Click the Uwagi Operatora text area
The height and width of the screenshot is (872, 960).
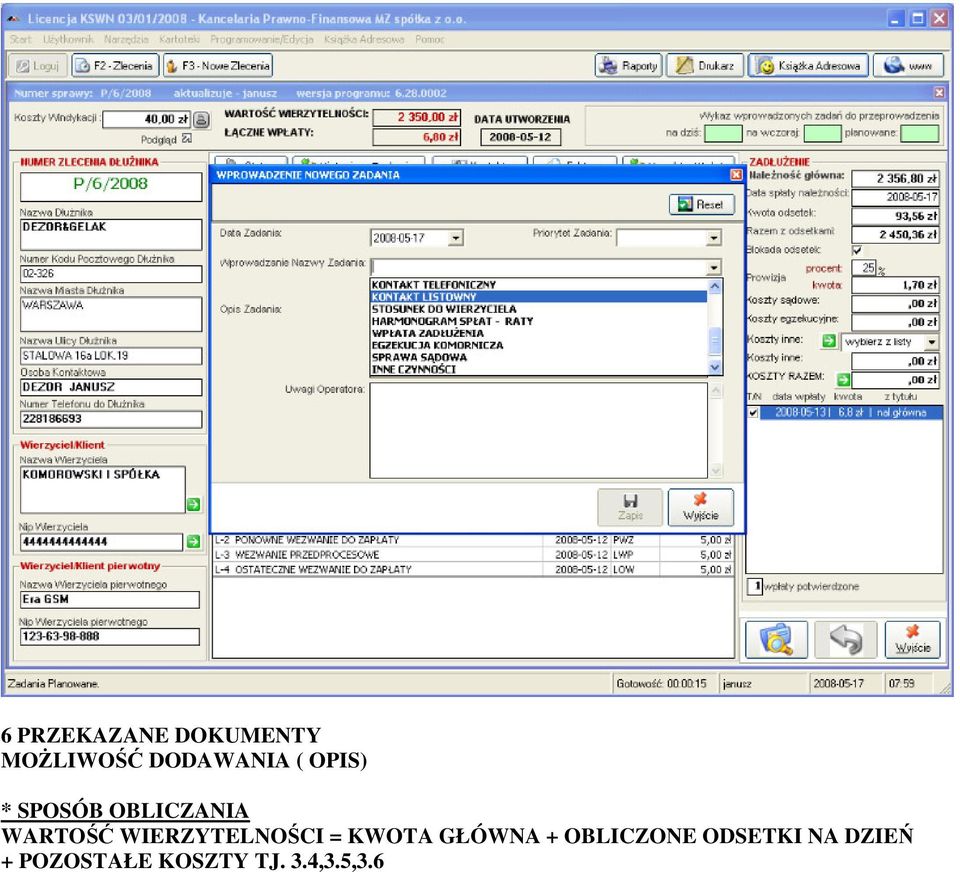click(539, 430)
